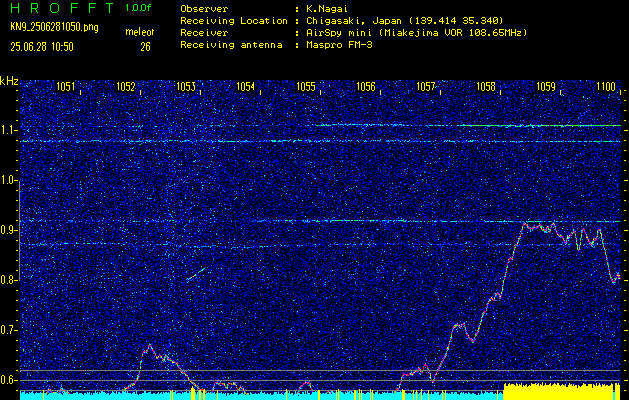The height and width of the screenshot is (400, 629).
Task: Click the short meteor echo streak near 1053
Action: pyautogui.click(x=196, y=274)
